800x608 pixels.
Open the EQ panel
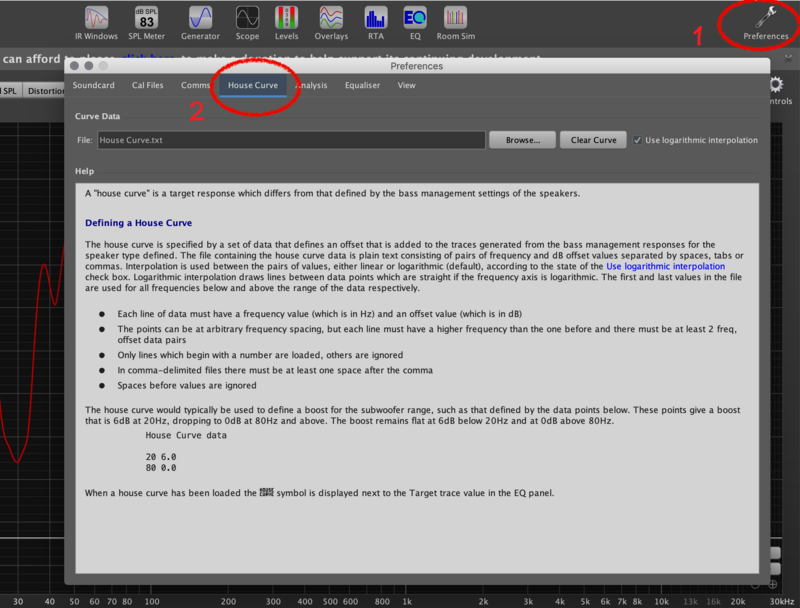pos(413,20)
